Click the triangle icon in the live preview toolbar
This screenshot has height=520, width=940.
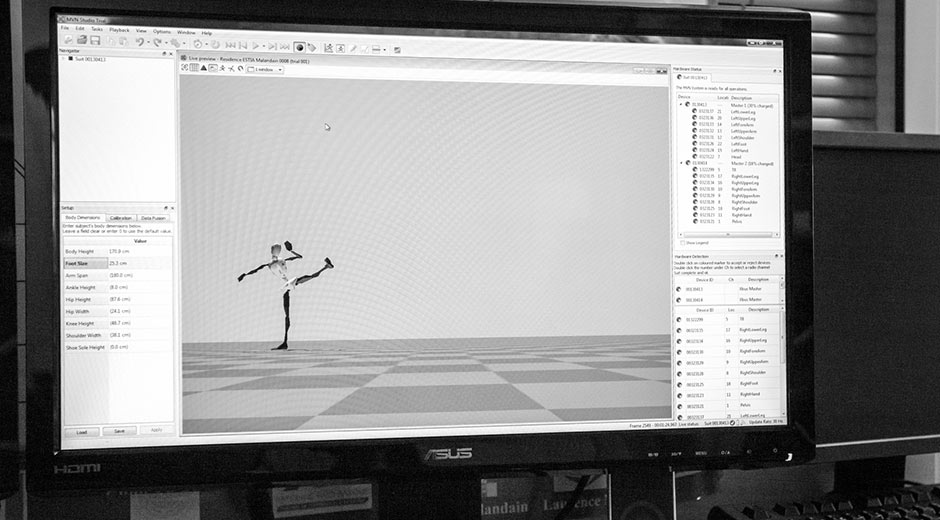(x=203, y=68)
